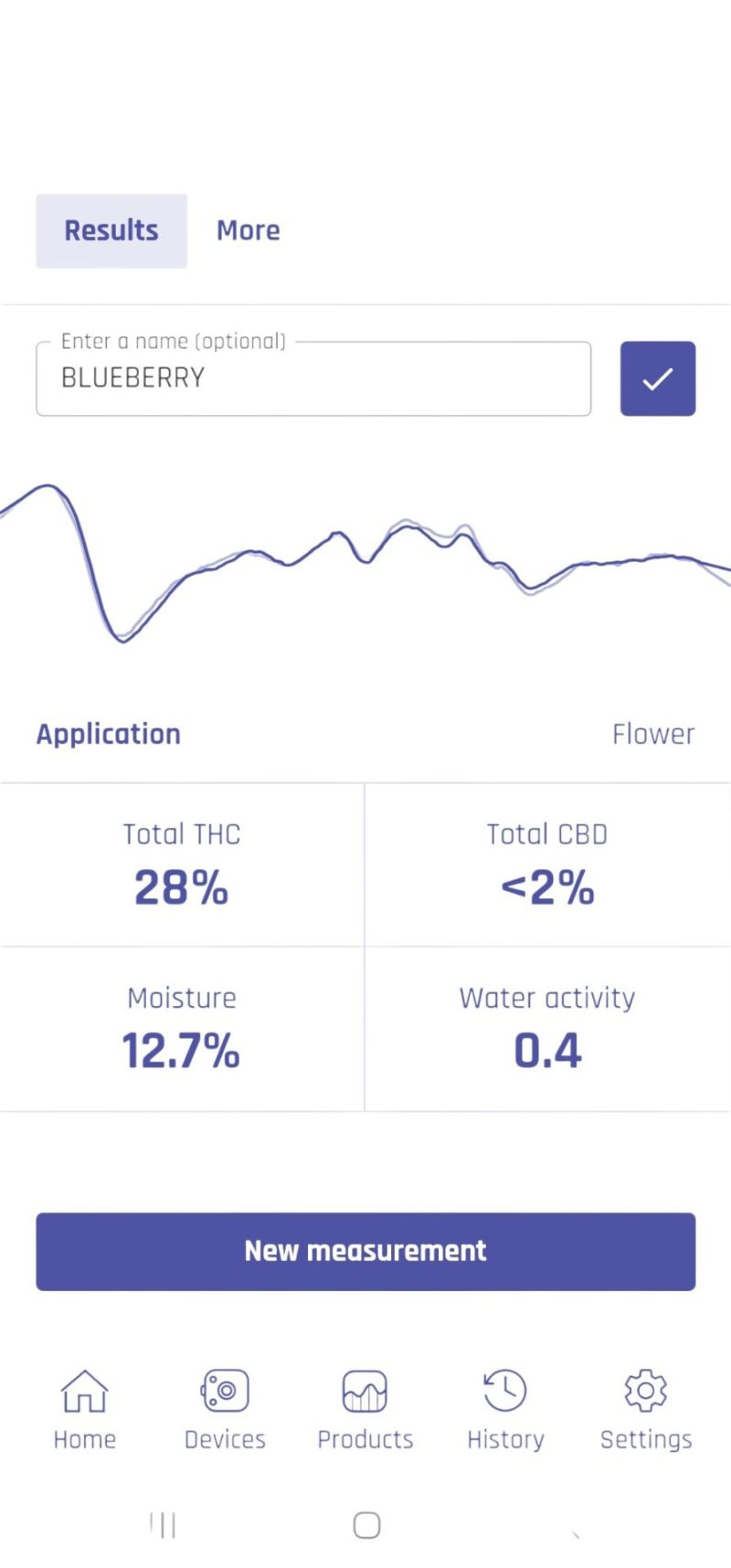
Task: Edit the BLUEBERRY name field
Action: pyautogui.click(x=313, y=378)
